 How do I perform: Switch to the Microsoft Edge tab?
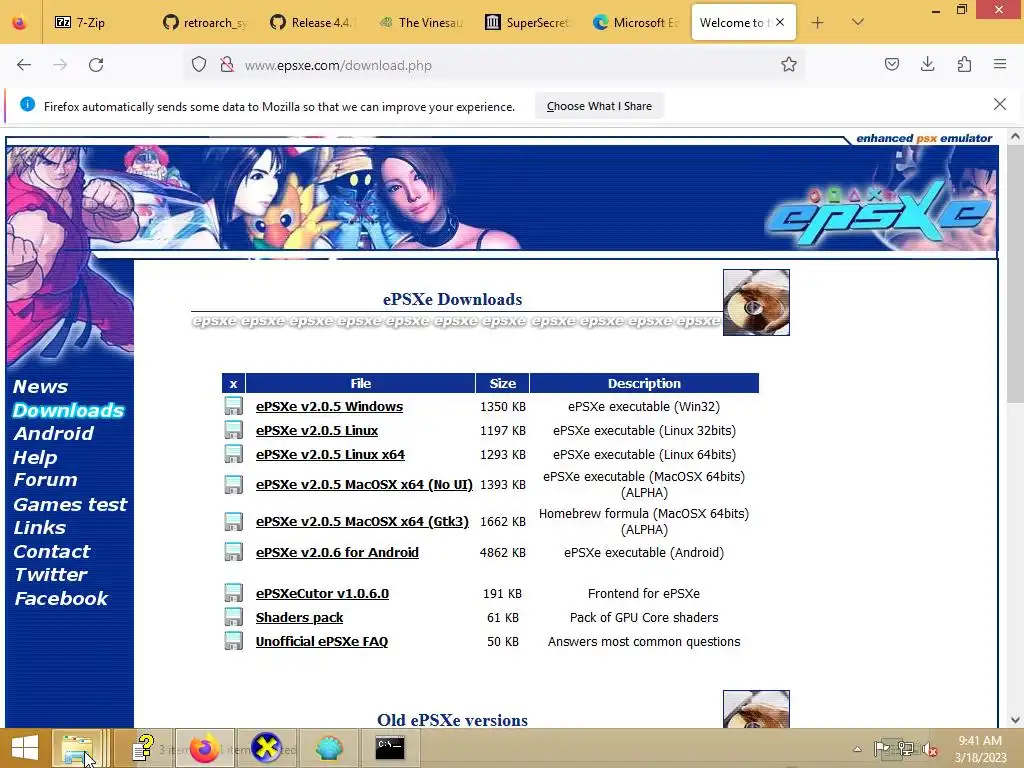(x=636, y=23)
